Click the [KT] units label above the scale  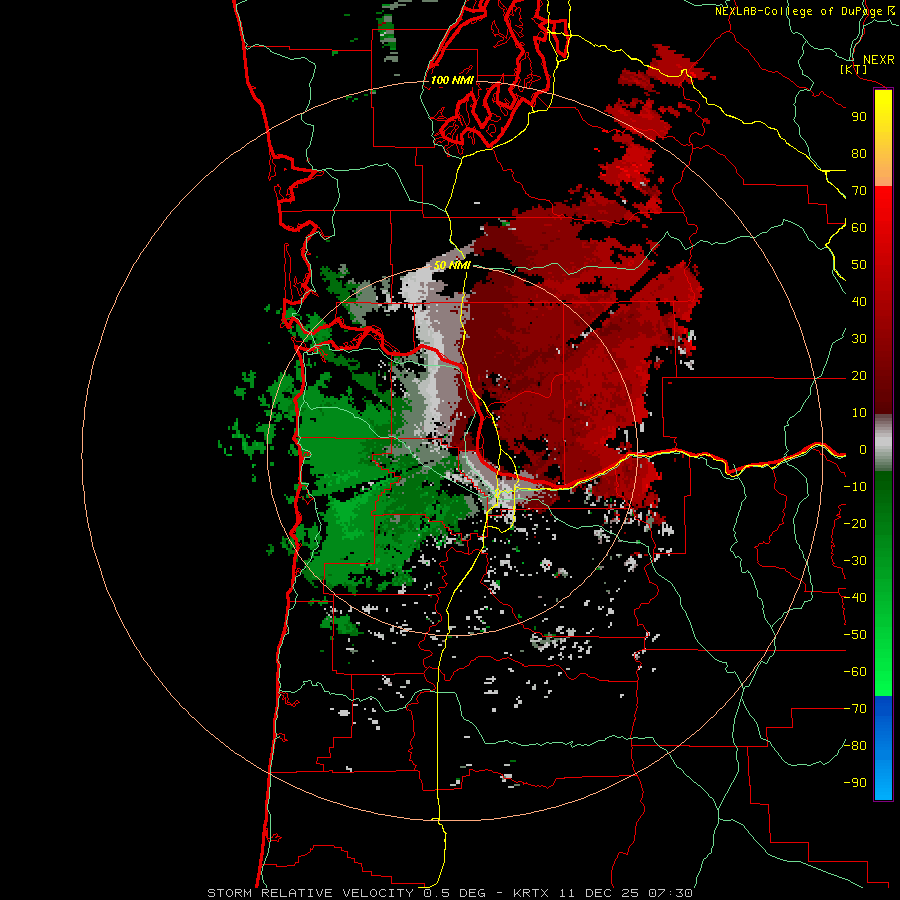pos(854,69)
